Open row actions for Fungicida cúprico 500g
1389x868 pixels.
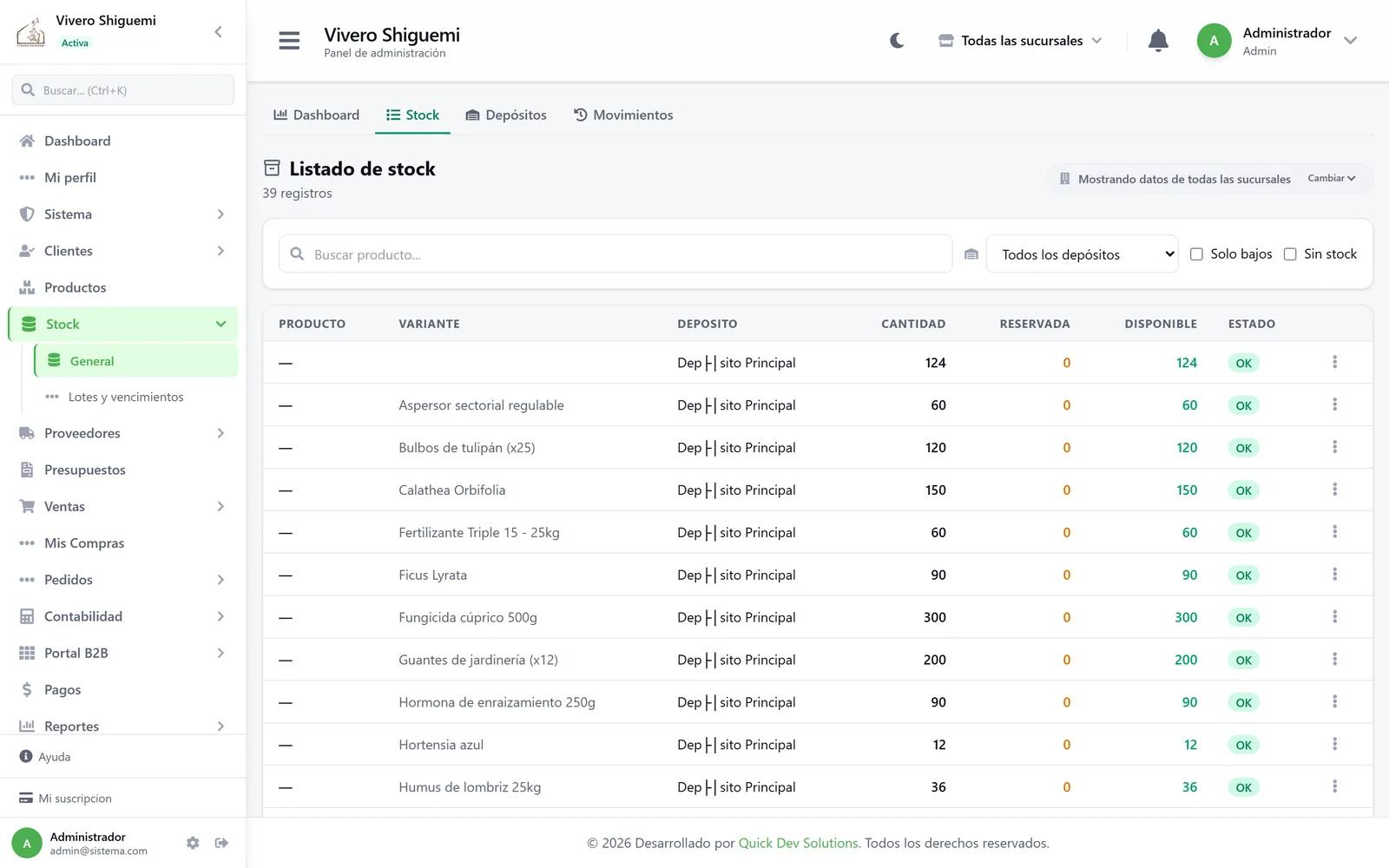(1334, 617)
